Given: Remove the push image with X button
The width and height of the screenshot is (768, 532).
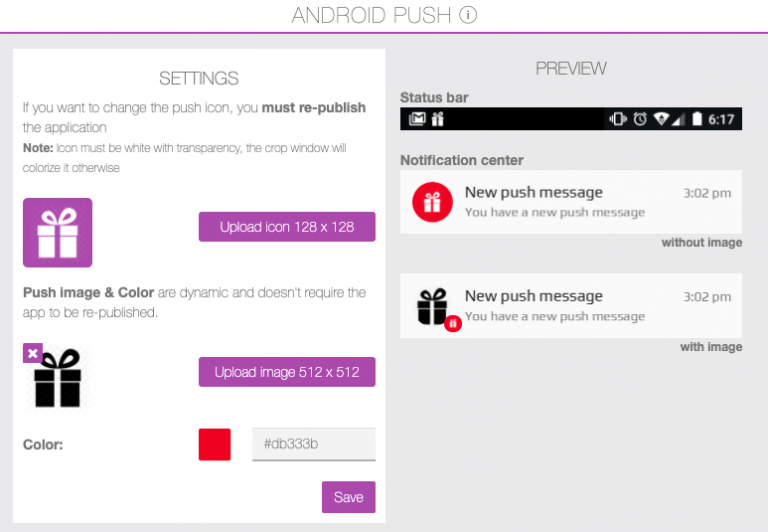Looking at the screenshot, I should 33,353.
